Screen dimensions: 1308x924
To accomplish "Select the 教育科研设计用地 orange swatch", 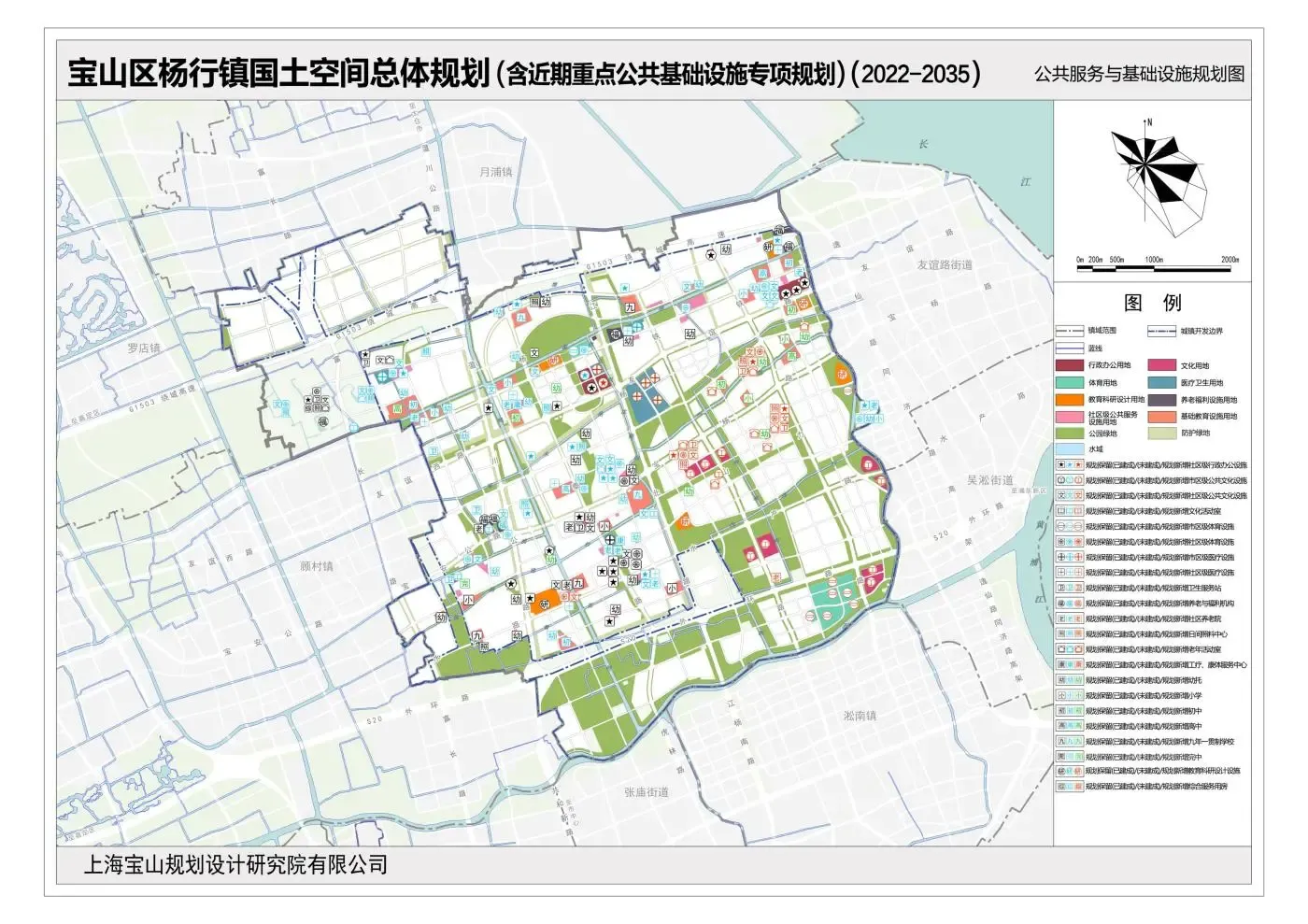I will pos(1069,399).
